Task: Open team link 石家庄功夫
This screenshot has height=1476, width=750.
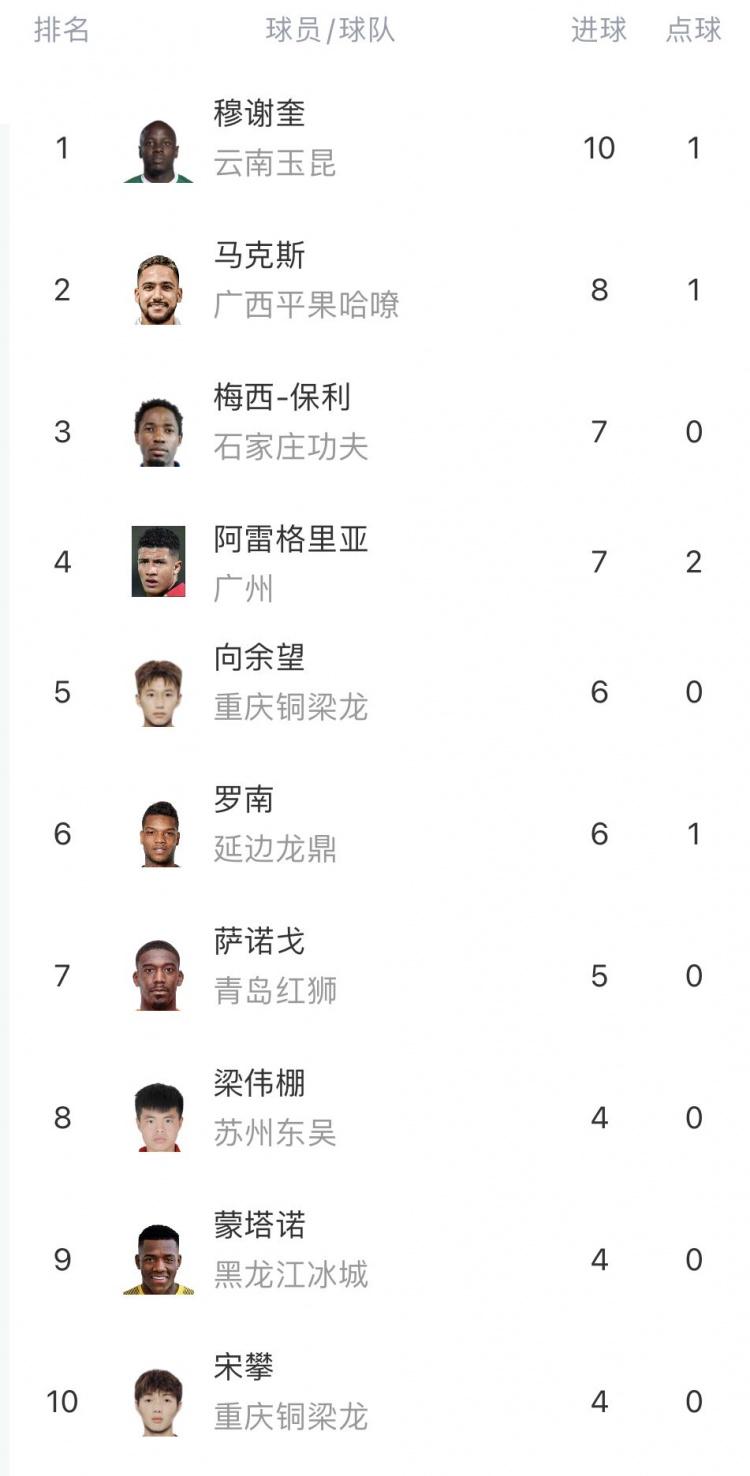Action: point(290,447)
